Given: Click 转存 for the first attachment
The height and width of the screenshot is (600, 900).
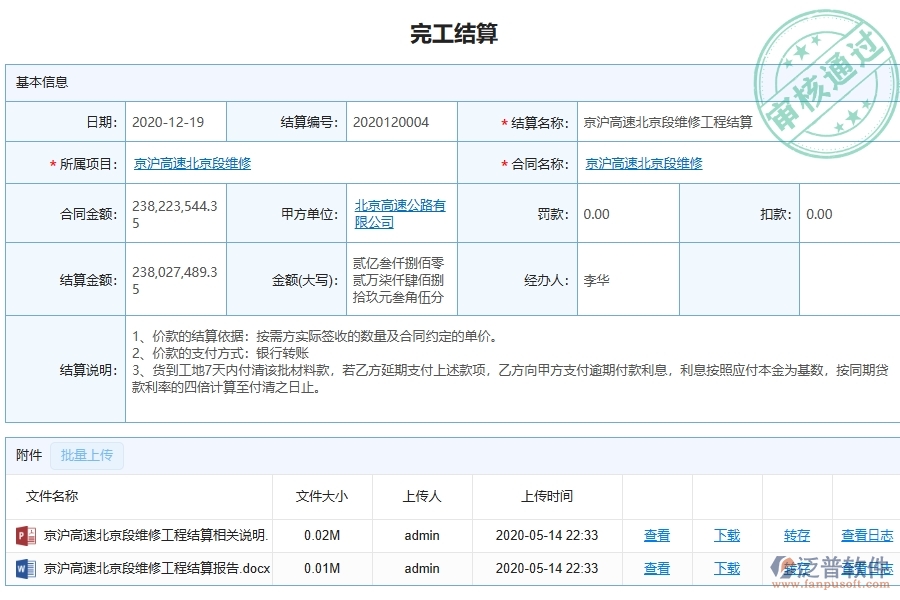Looking at the screenshot, I should 798,535.
